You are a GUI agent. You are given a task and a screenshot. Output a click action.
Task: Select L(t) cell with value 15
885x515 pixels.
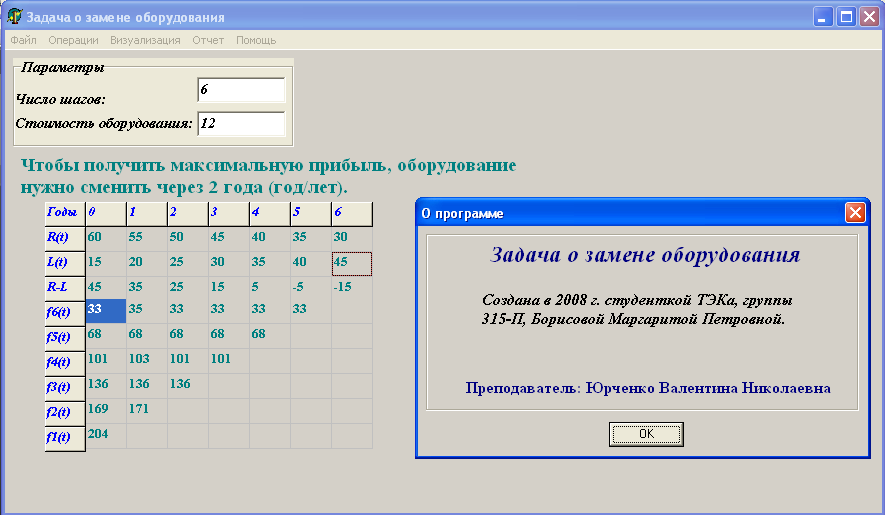[x=106, y=264]
